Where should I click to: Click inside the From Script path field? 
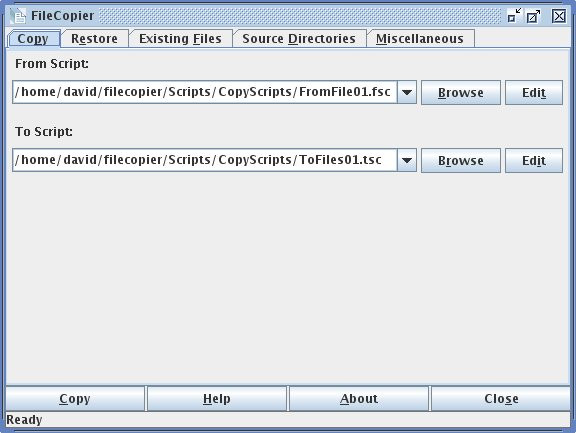click(205, 93)
